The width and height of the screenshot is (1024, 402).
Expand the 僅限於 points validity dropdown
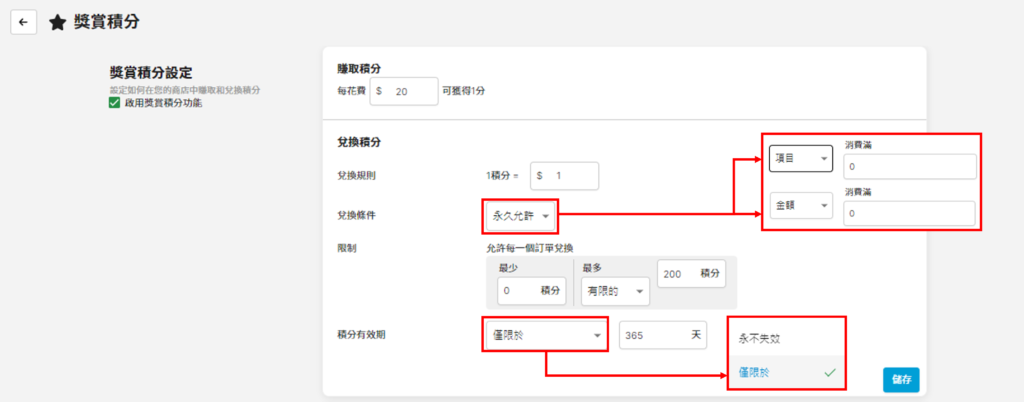pyautogui.click(x=545, y=335)
